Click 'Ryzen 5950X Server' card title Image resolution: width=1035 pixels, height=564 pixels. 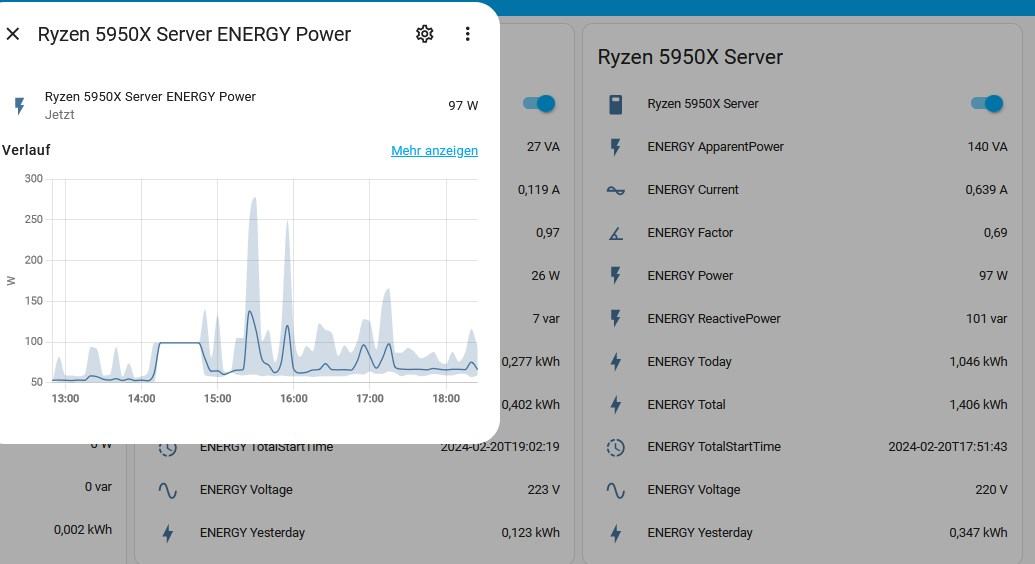[x=690, y=57]
